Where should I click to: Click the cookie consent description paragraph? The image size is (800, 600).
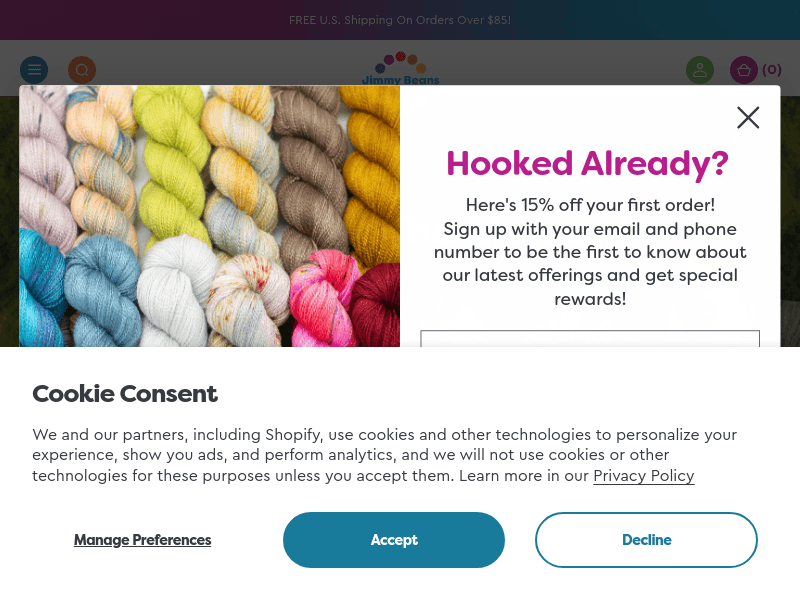pyautogui.click(x=384, y=455)
